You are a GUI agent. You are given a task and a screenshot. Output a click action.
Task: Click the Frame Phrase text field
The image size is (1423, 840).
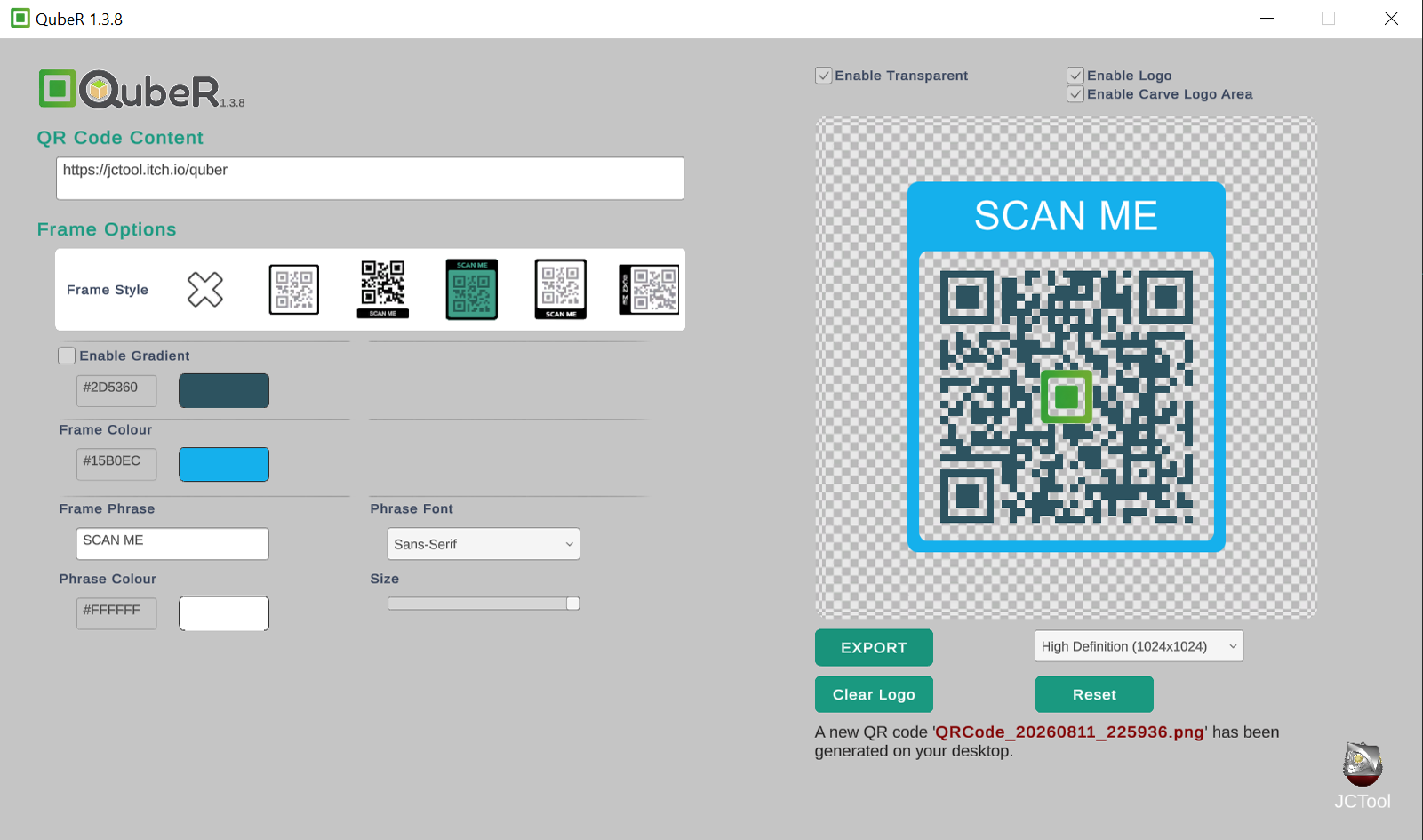(x=172, y=544)
